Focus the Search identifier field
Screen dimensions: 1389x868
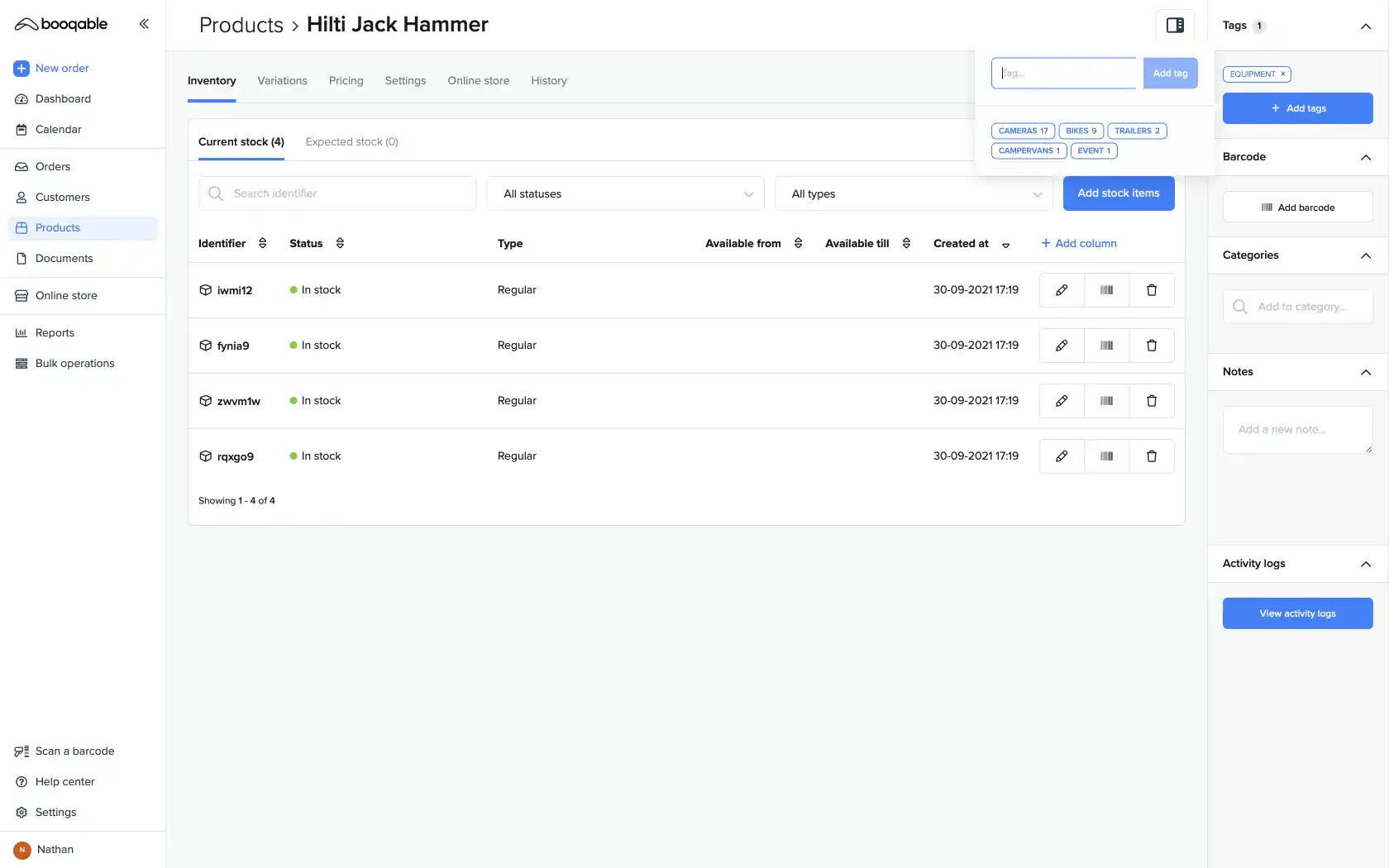click(337, 193)
